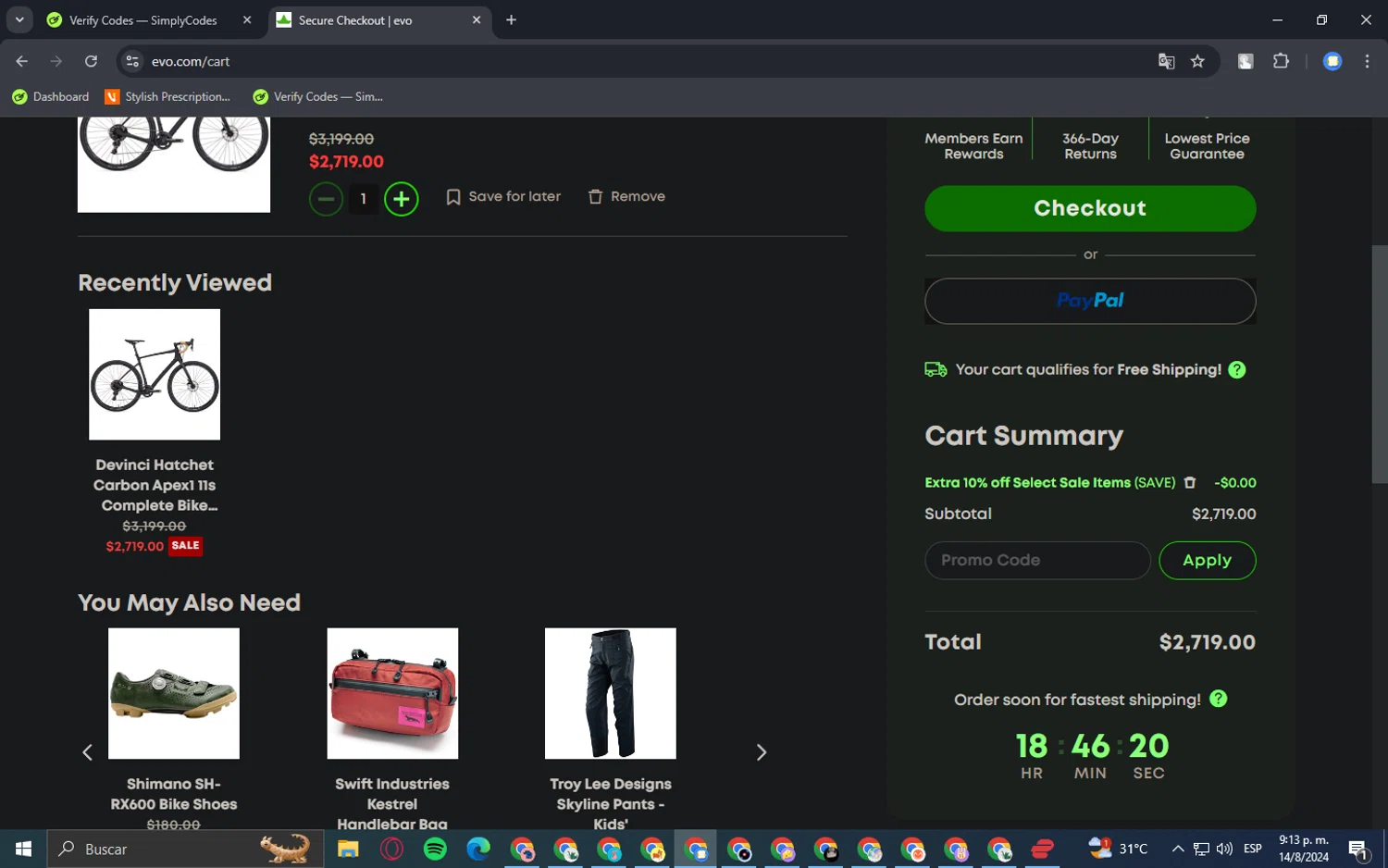Open Spotify from the taskbar
This screenshot has height=868, width=1388.
click(435, 849)
